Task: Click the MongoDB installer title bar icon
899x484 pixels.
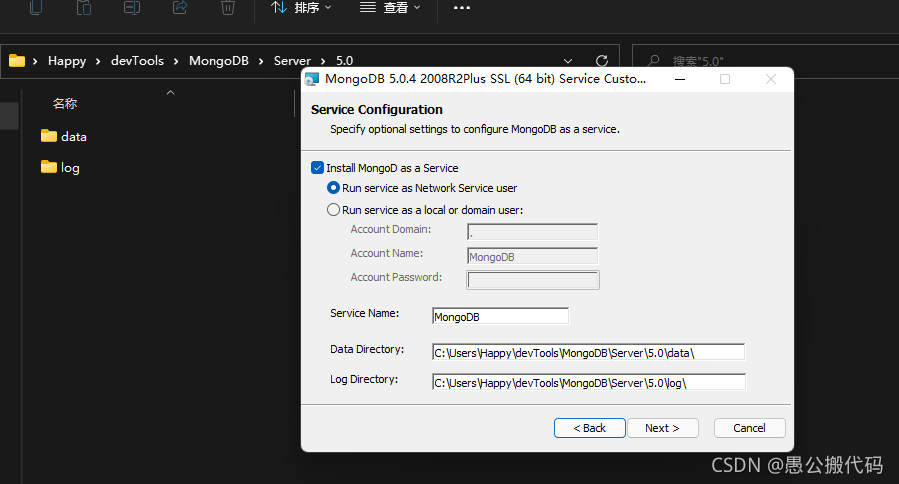Action: 311,79
